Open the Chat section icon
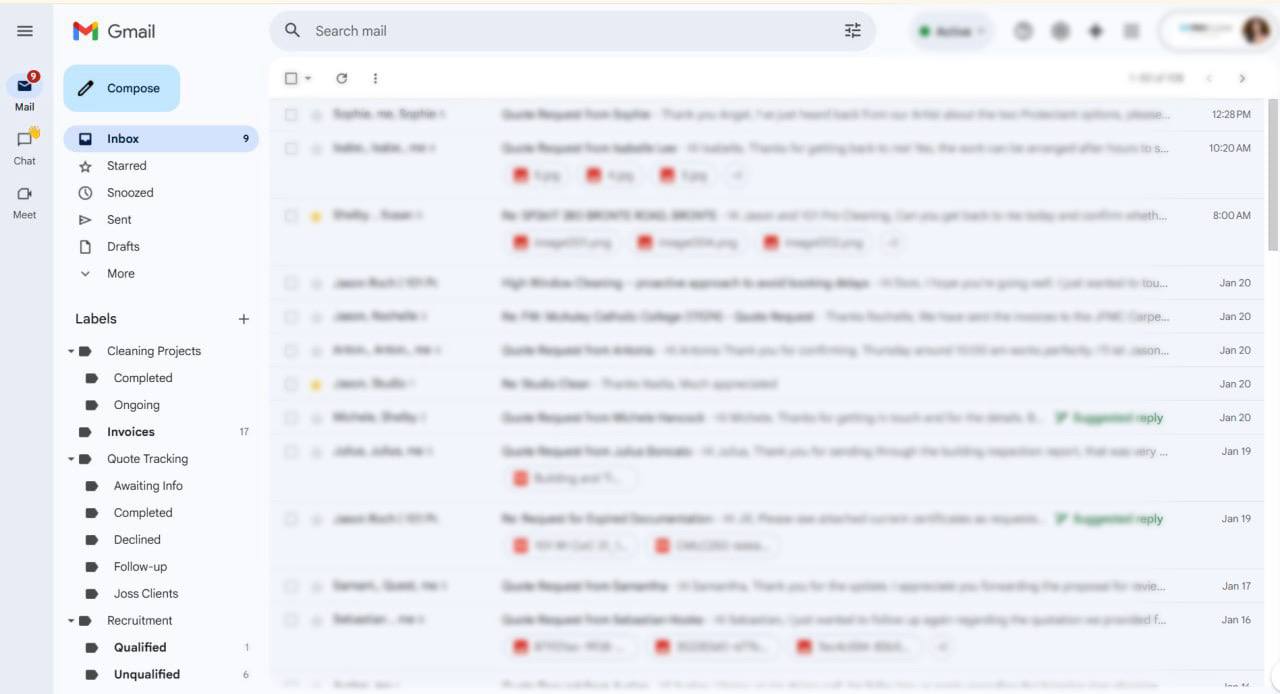This screenshot has width=1280, height=694. [25, 139]
